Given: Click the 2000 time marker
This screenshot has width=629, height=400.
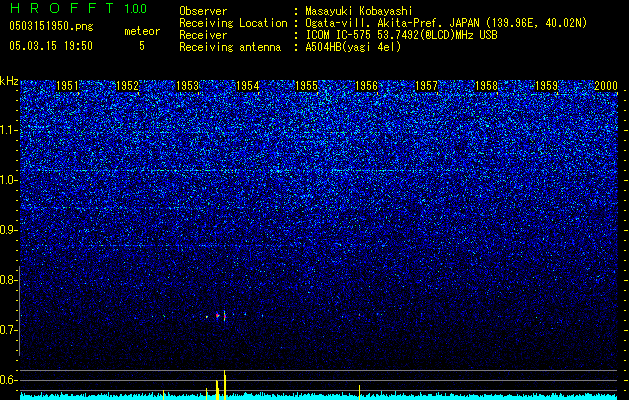Looking at the screenshot, I should click(x=606, y=86).
